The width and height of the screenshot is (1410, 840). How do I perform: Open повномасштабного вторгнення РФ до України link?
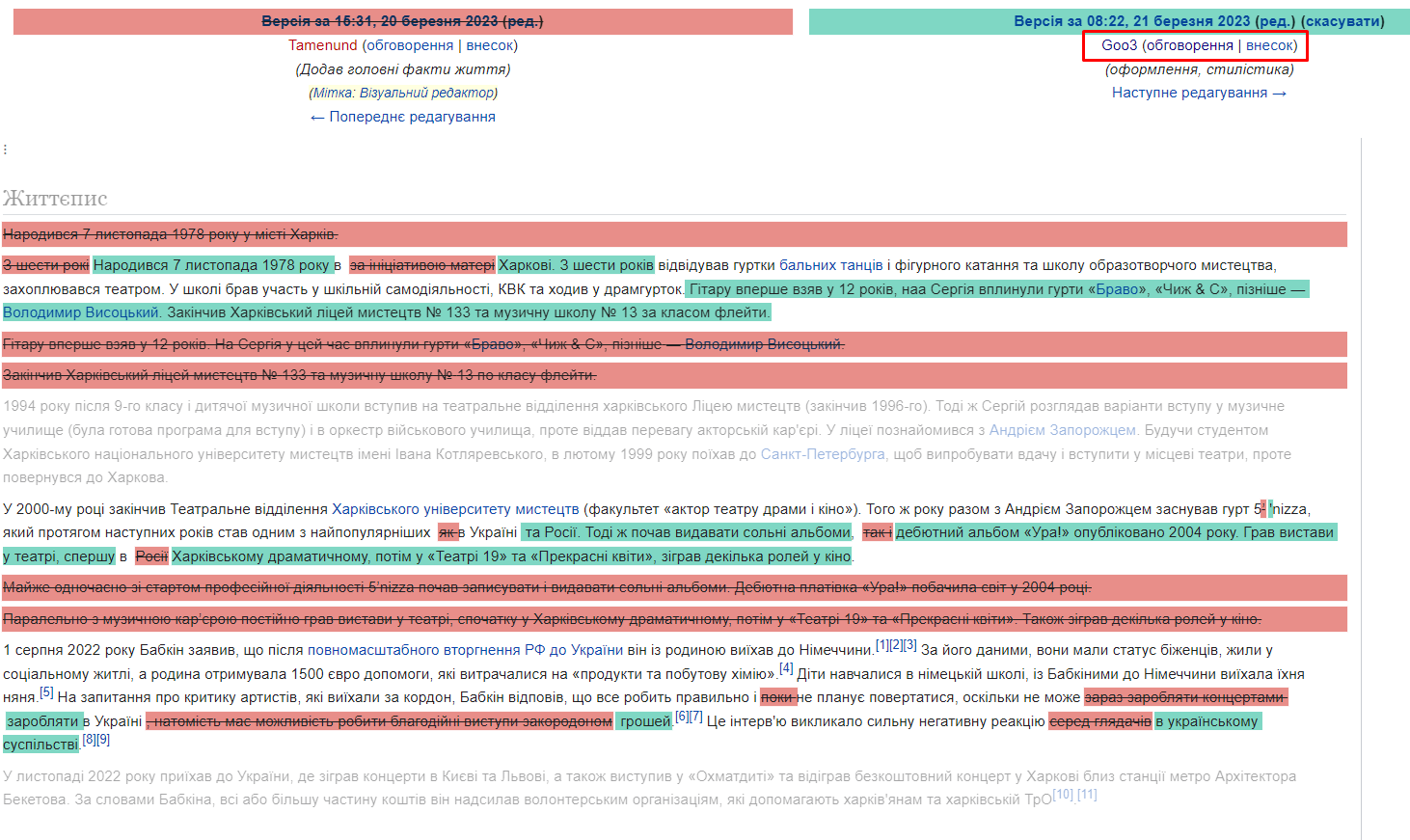[x=465, y=651]
